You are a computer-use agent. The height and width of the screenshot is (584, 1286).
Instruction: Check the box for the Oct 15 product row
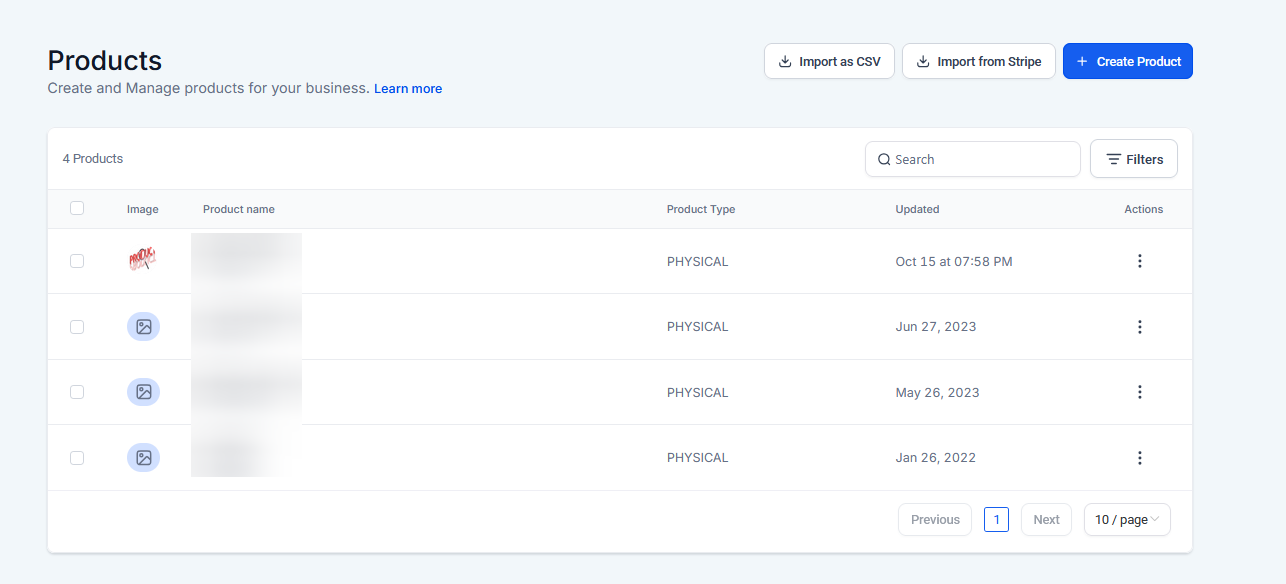pos(77,261)
